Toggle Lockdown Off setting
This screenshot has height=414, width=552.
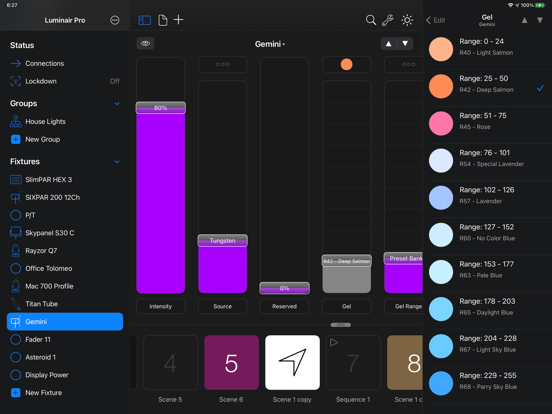pyautogui.click(x=65, y=81)
